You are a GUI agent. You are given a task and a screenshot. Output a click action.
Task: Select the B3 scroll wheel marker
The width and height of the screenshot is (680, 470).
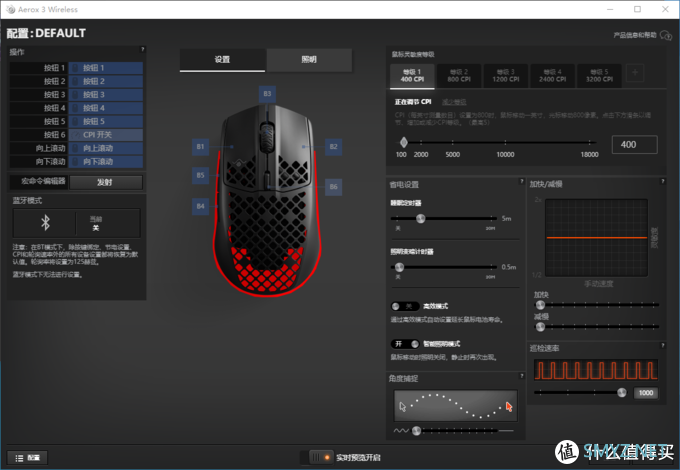pos(267,94)
